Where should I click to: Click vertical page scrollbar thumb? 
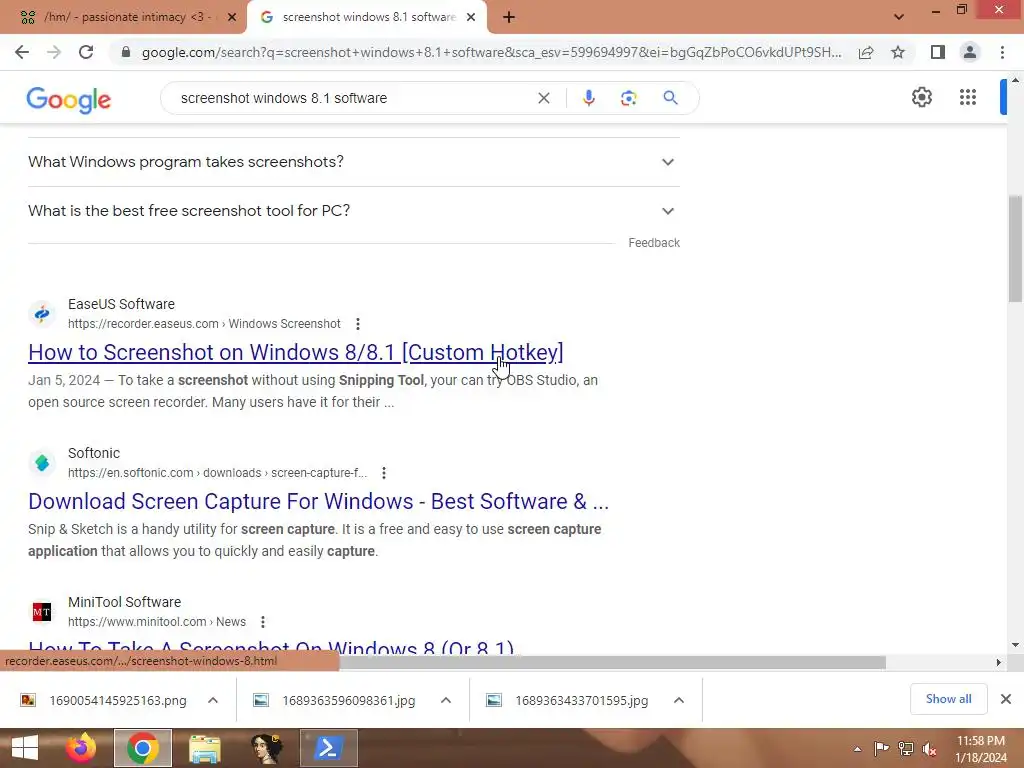(x=1015, y=248)
